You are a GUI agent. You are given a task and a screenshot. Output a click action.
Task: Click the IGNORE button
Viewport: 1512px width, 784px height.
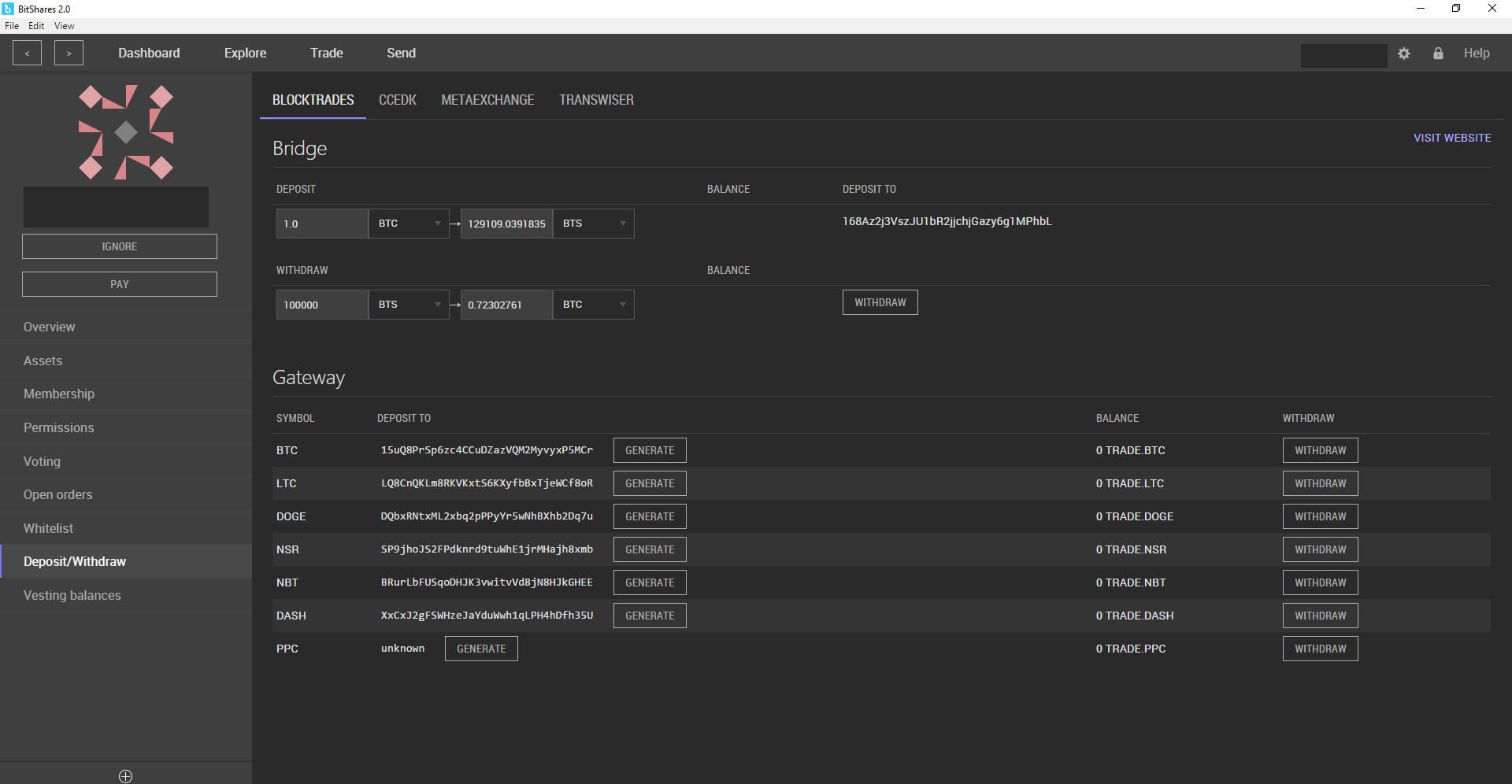(x=120, y=246)
